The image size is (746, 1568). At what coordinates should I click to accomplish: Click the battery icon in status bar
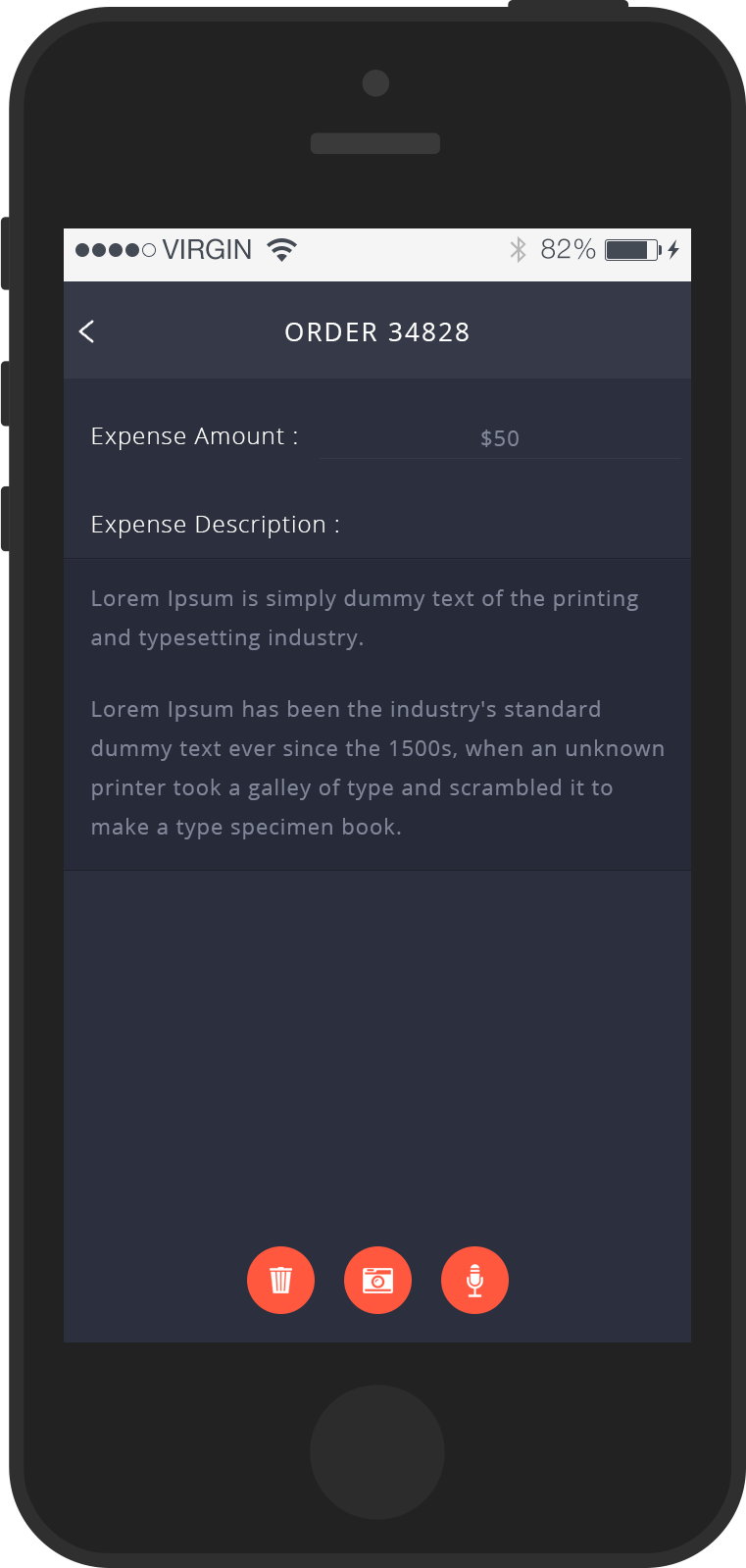pyautogui.click(x=632, y=250)
